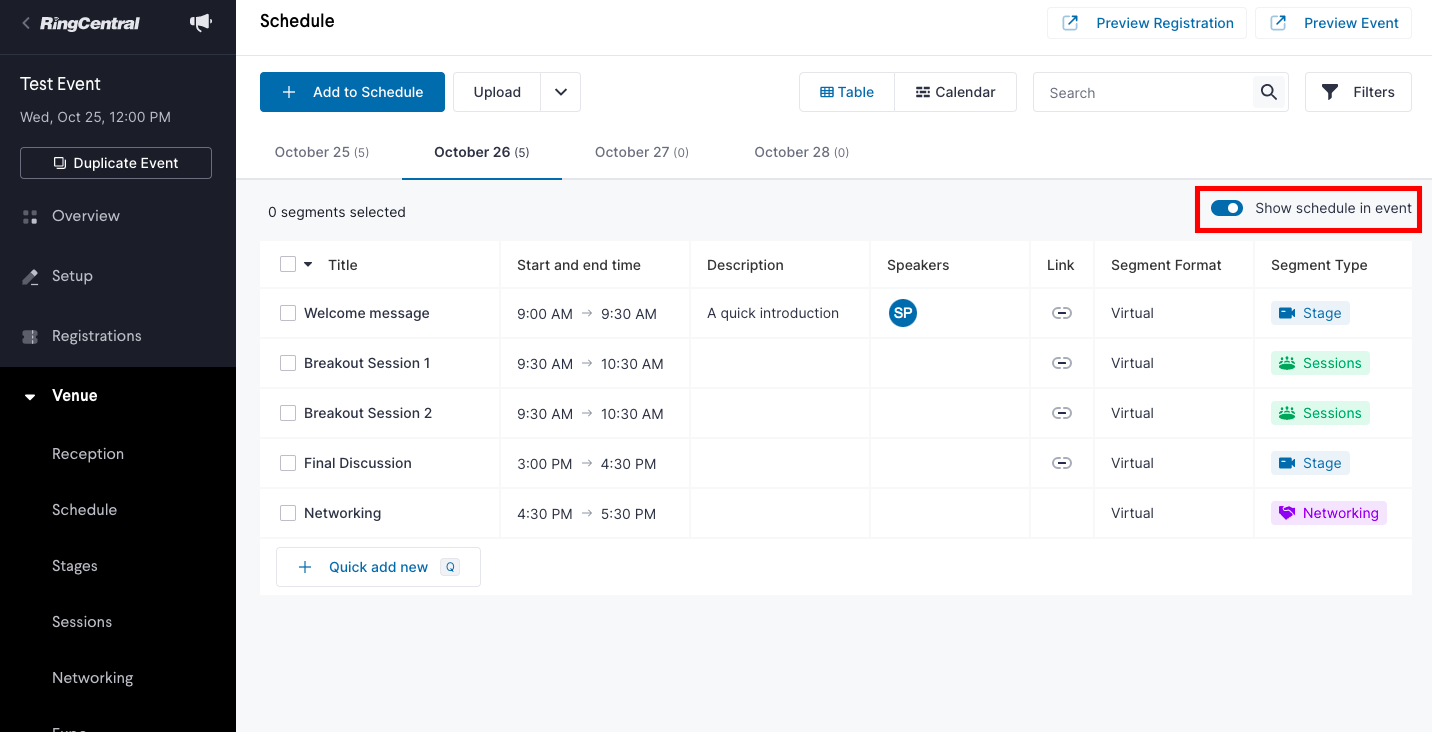Open the Upload dropdown arrow
Image resolution: width=1432 pixels, height=732 pixels.
click(561, 92)
